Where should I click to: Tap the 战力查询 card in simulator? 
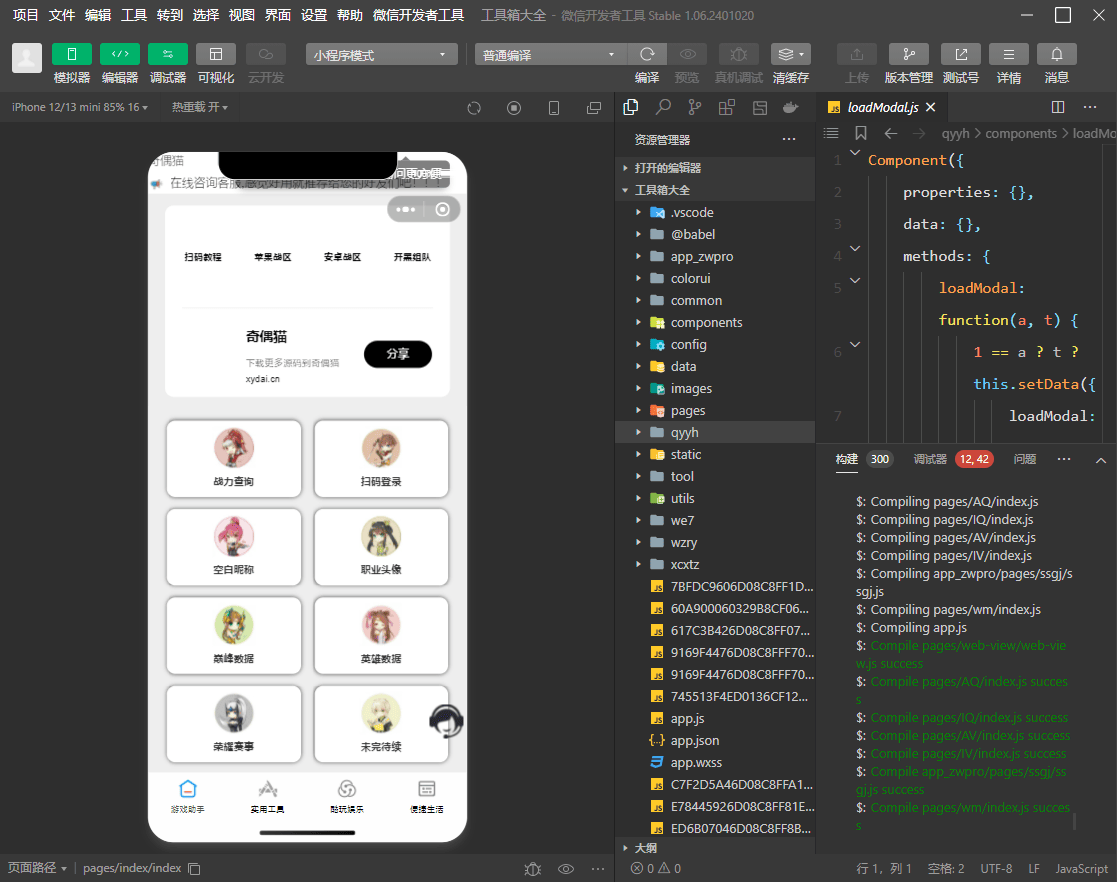click(x=233, y=458)
